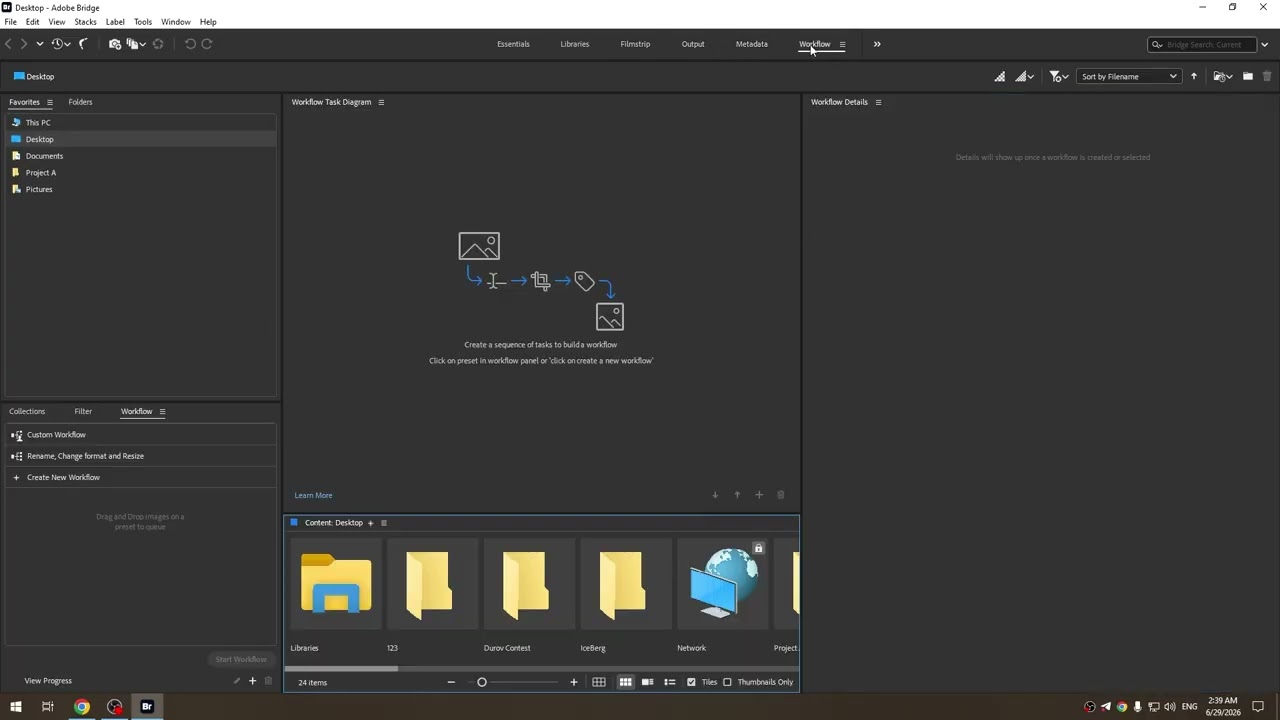Screen dimensions: 1280x720
Task: Click the Go back arrow in toolbar
Action: pos(9,44)
